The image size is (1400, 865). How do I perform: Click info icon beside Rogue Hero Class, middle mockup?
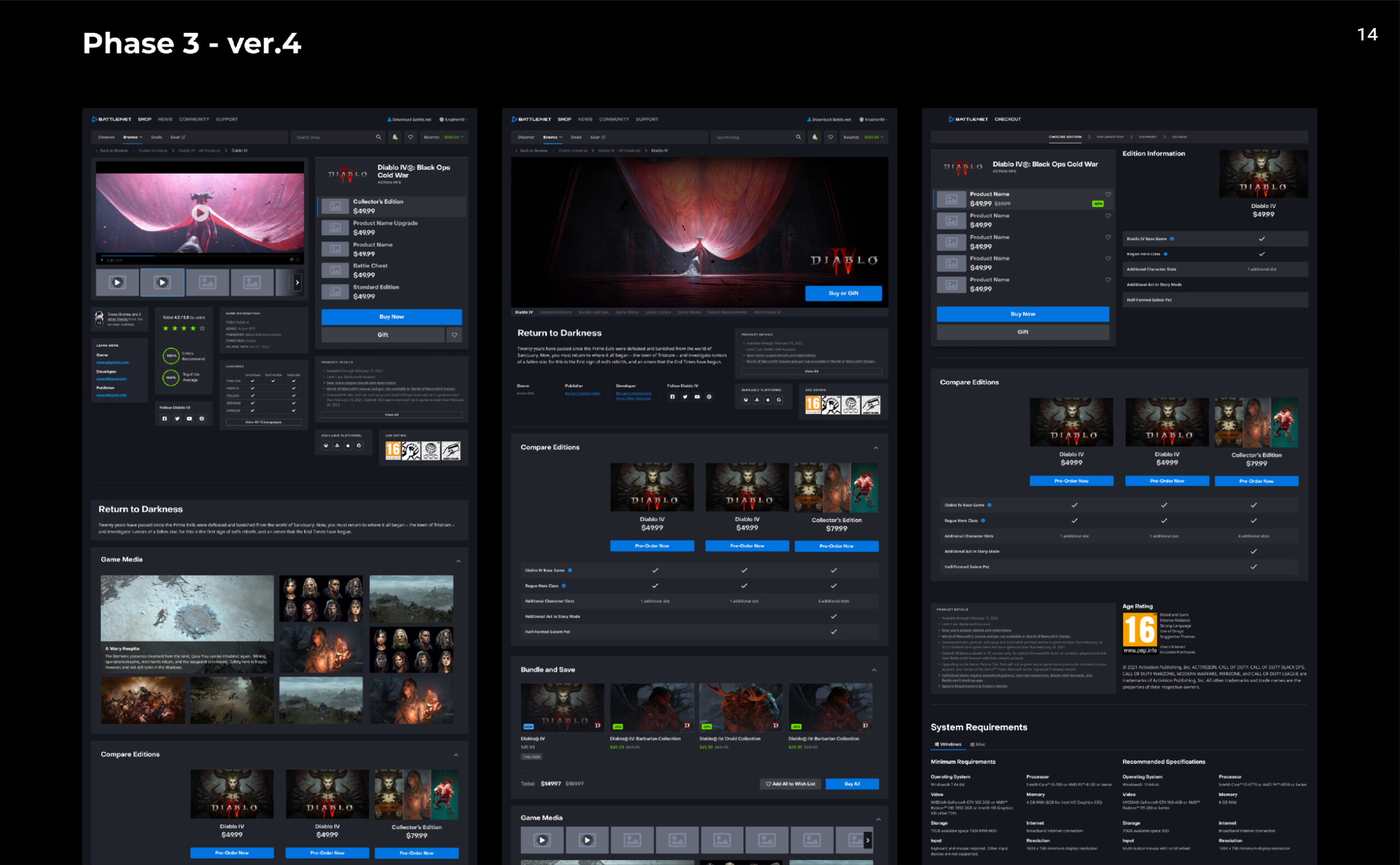(x=563, y=586)
